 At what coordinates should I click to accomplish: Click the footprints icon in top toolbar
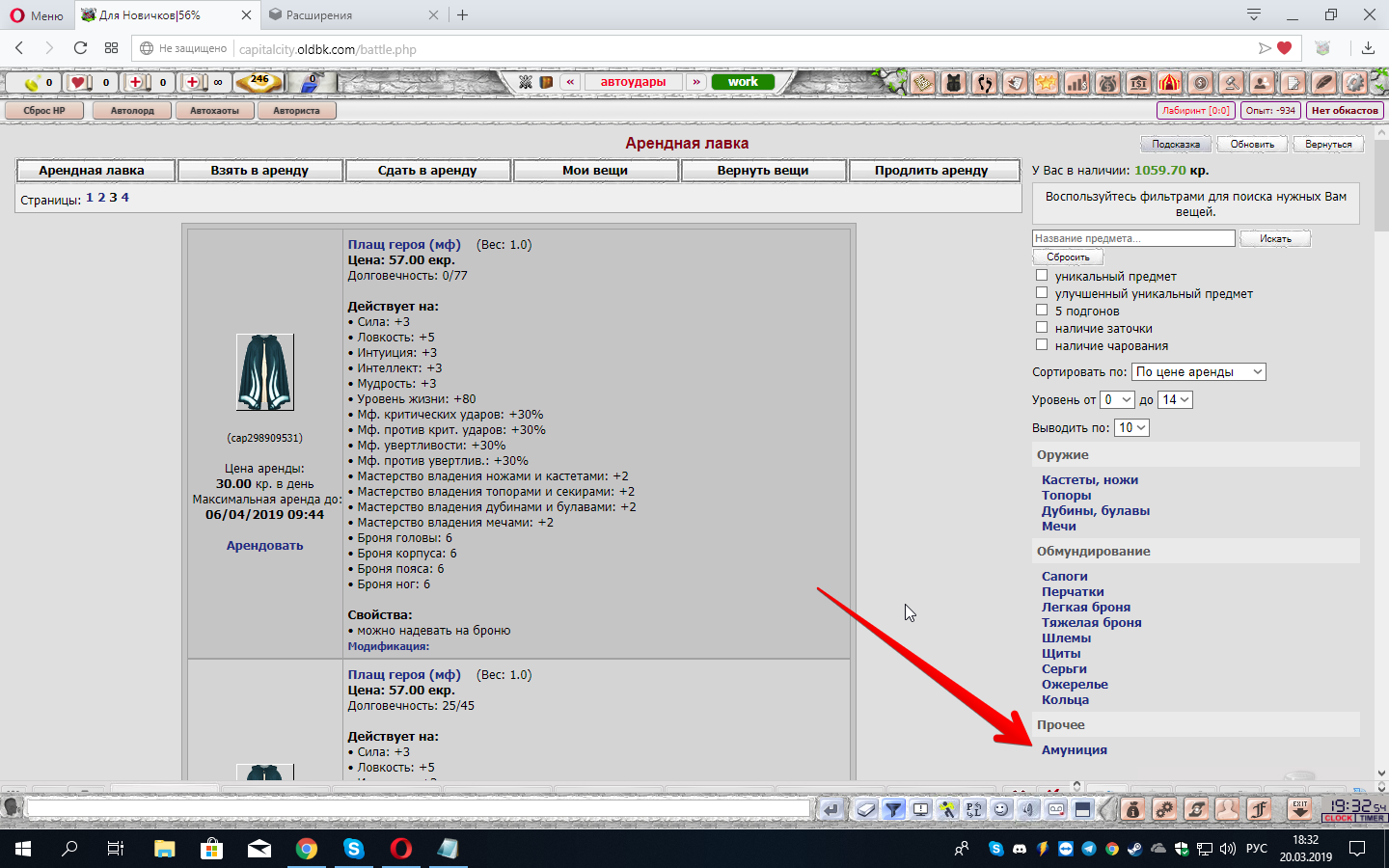pyautogui.click(x=984, y=83)
